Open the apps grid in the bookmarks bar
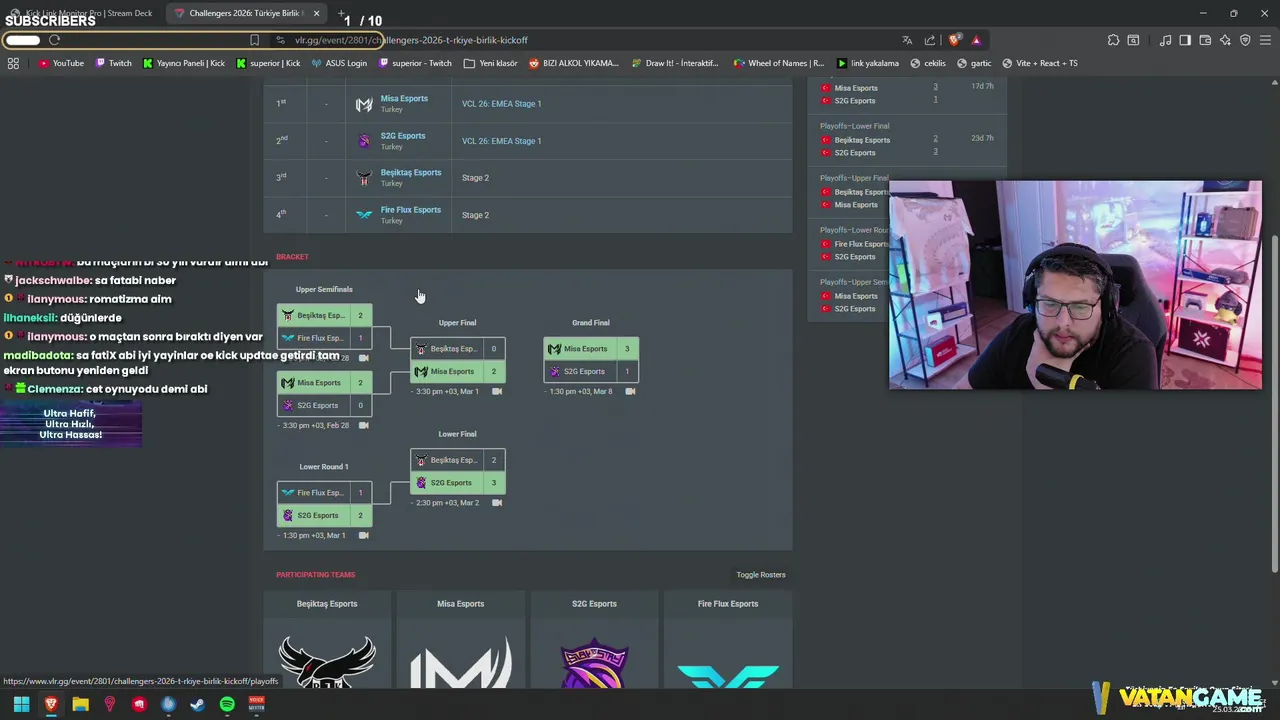Screen dimensions: 1280x720 [x=13, y=63]
